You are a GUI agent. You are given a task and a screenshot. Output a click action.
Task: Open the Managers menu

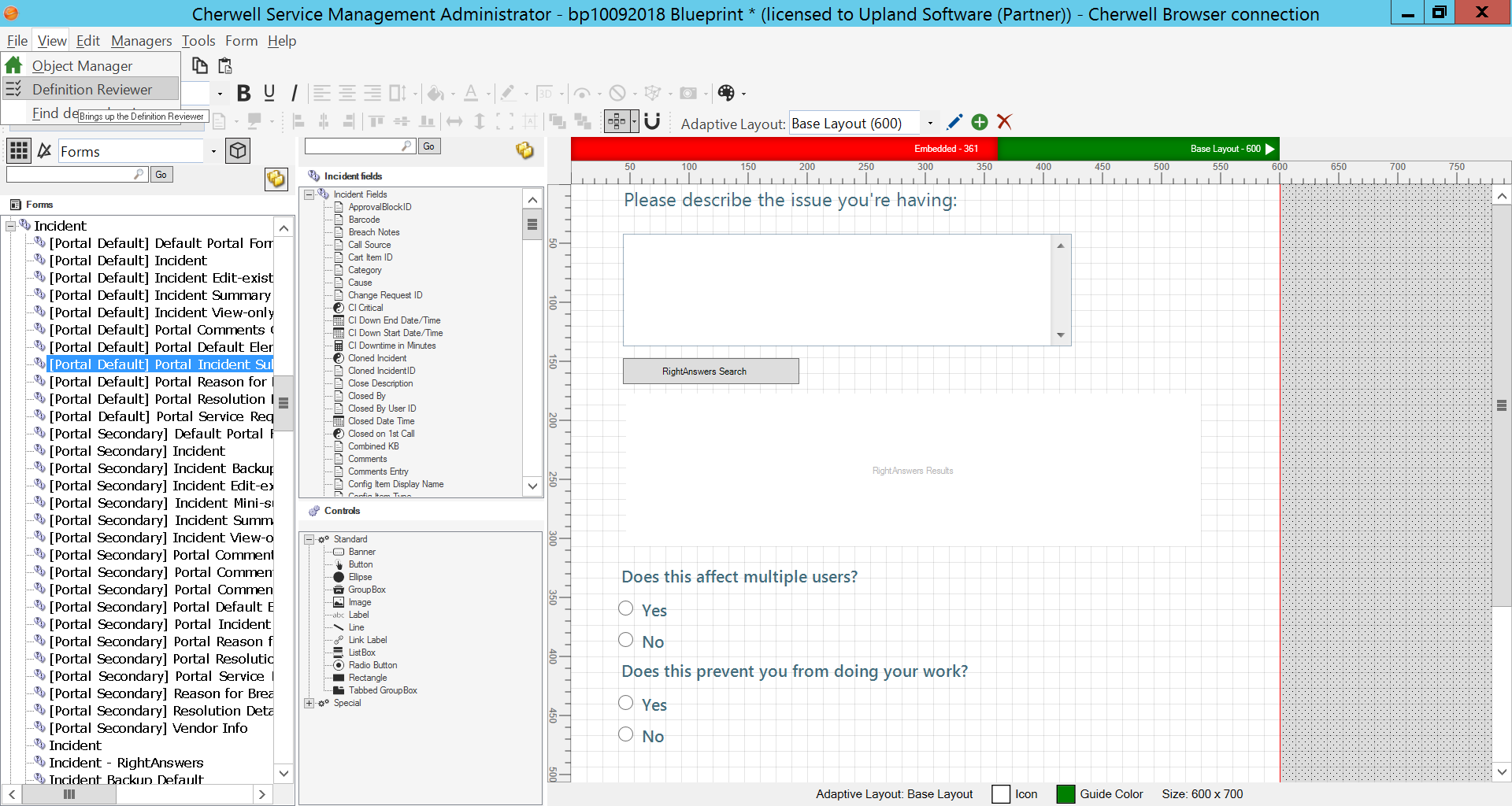[141, 41]
